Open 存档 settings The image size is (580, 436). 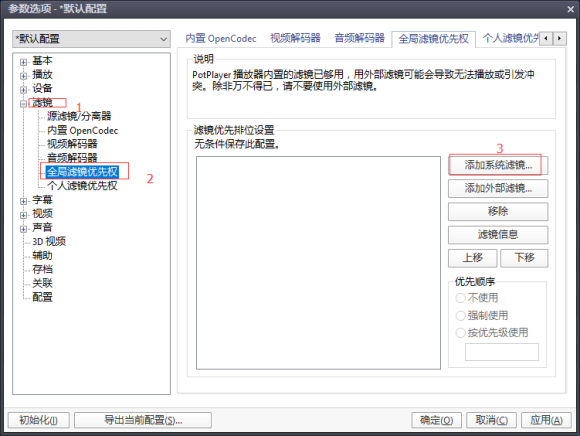[x=42, y=269]
